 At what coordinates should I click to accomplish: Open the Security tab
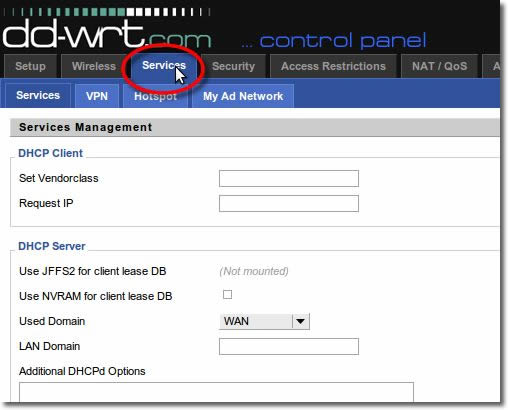[x=233, y=66]
